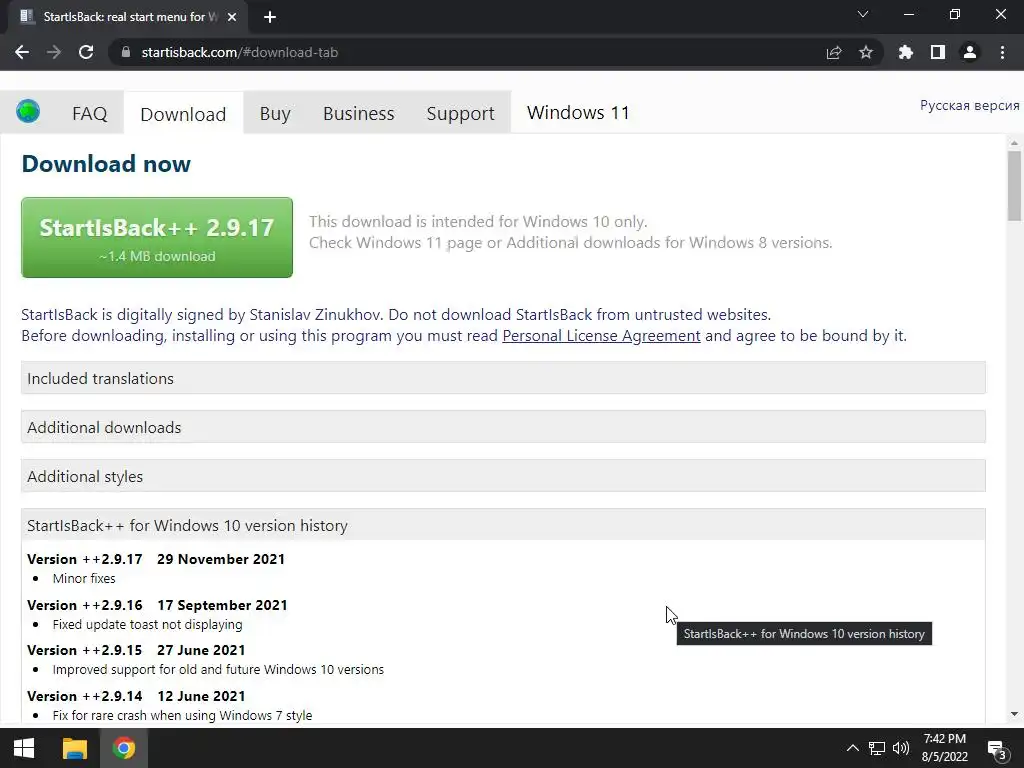Click the page scrollbar thumb

pos(1014,186)
